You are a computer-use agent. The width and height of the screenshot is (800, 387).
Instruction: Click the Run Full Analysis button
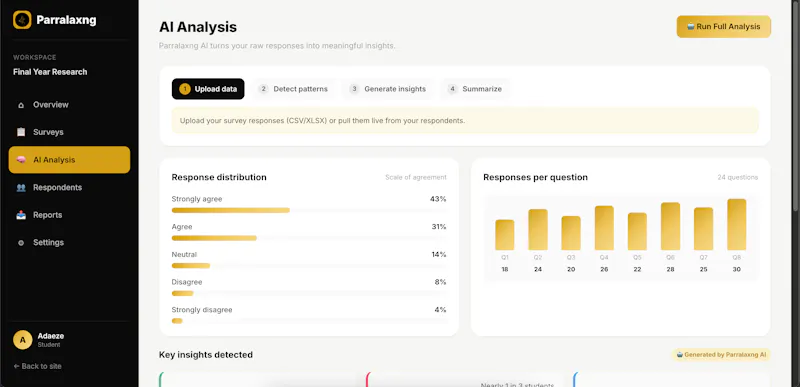click(x=723, y=27)
